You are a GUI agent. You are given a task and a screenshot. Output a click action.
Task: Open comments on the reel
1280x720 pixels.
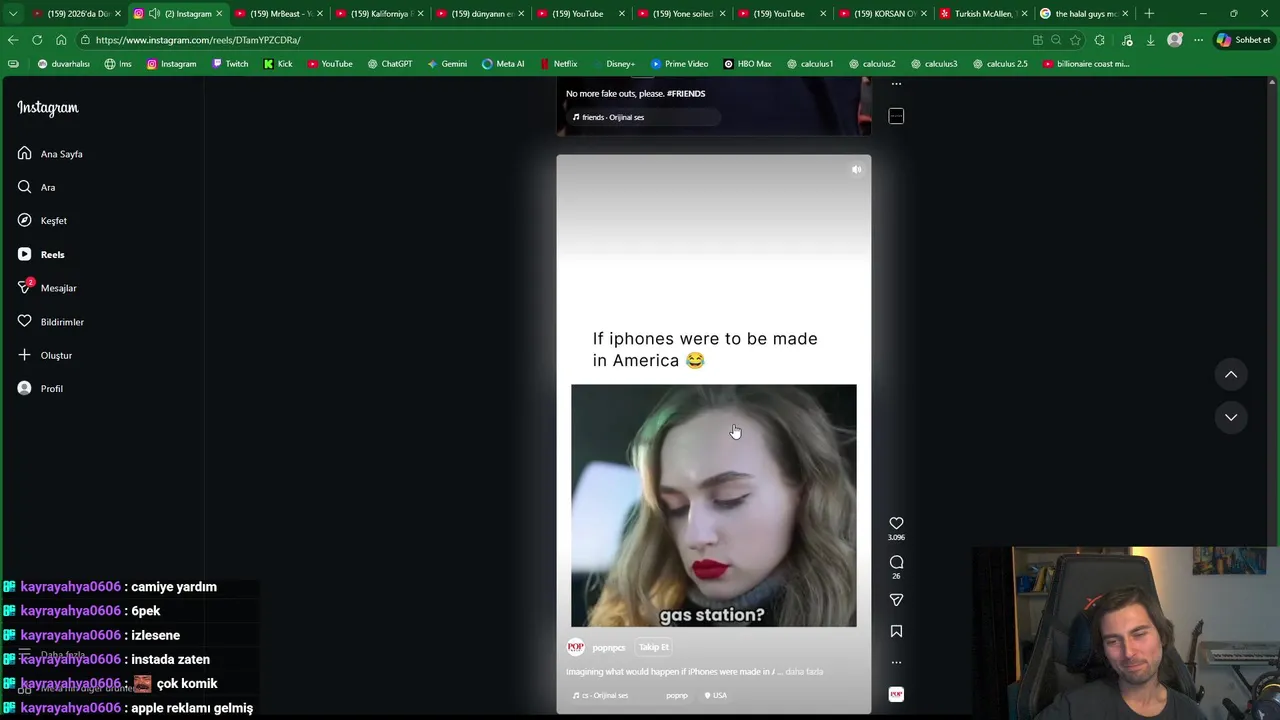click(x=896, y=562)
